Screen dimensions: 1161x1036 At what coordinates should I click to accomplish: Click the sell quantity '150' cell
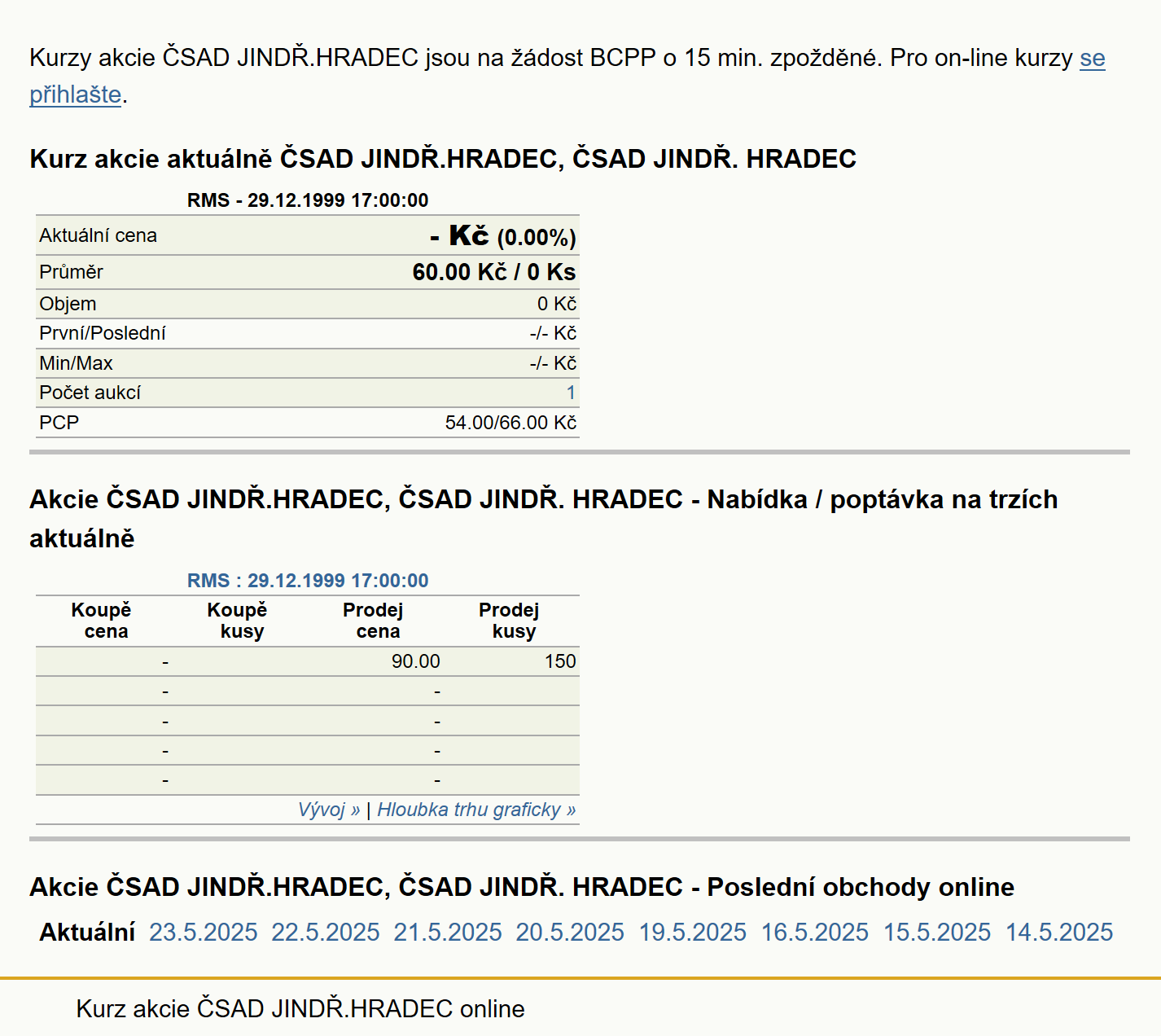tap(560, 661)
